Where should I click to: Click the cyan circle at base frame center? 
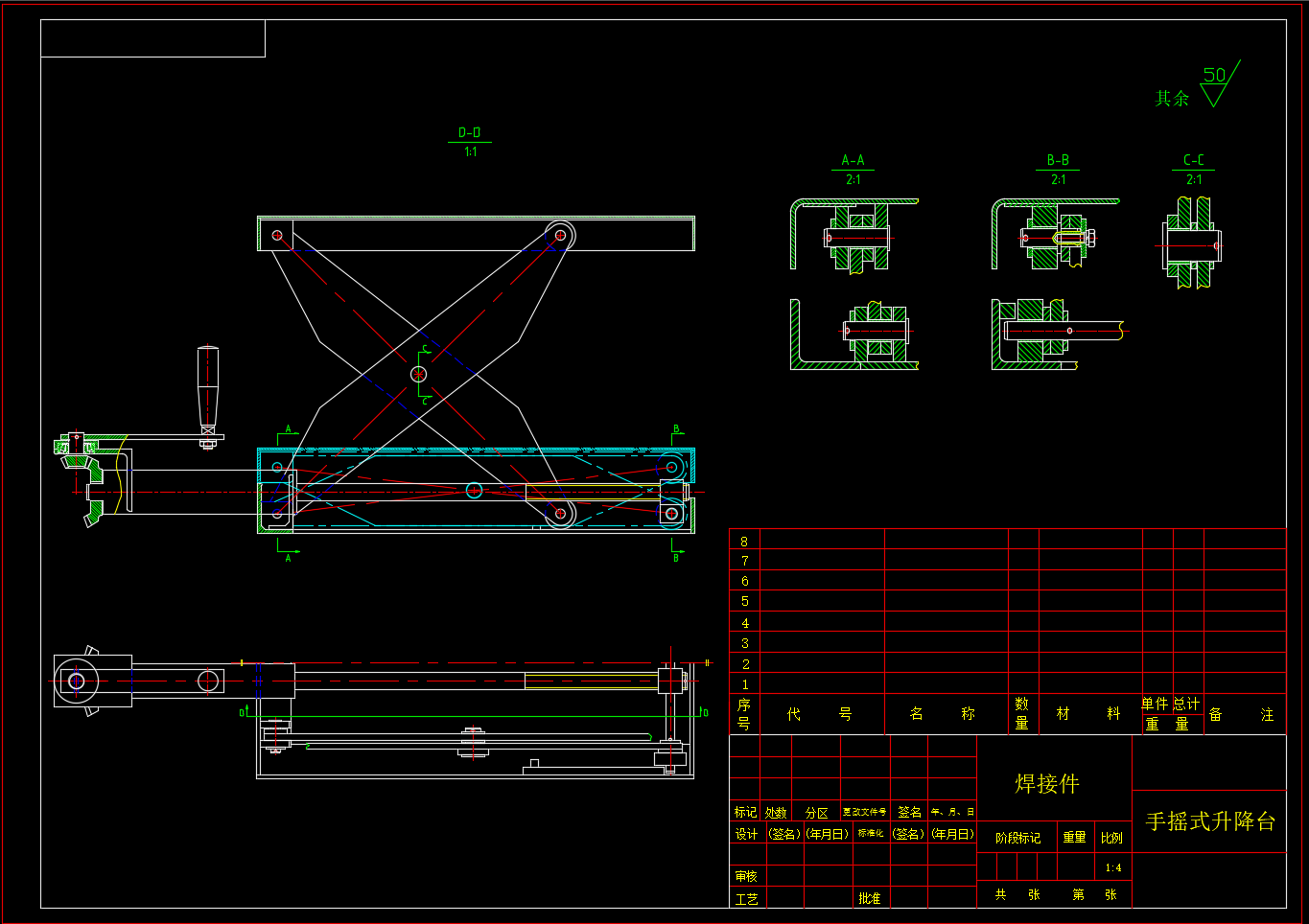[x=474, y=491]
